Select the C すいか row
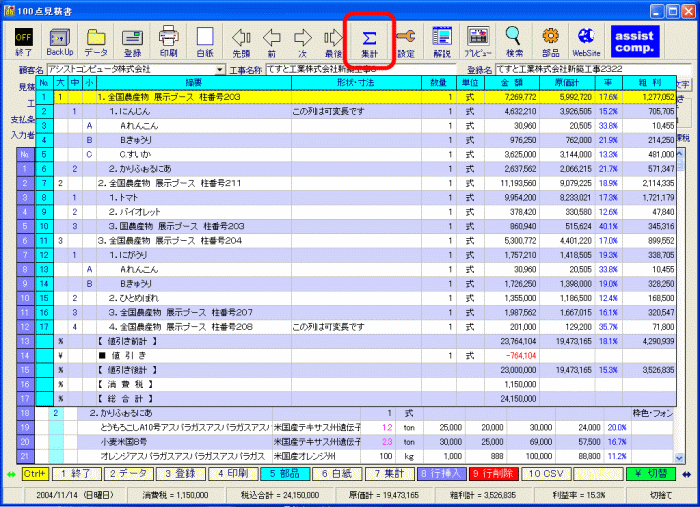Screen dimensions: 700x507 pyautogui.click(x=356, y=154)
